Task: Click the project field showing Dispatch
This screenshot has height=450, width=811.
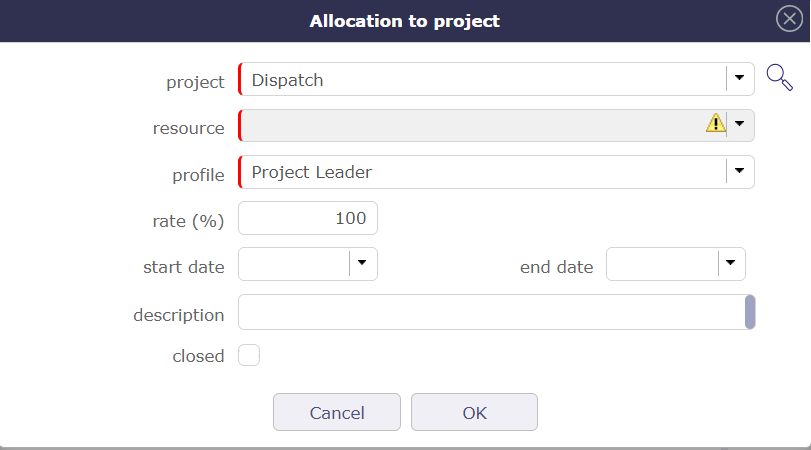Action: [482, 79]
